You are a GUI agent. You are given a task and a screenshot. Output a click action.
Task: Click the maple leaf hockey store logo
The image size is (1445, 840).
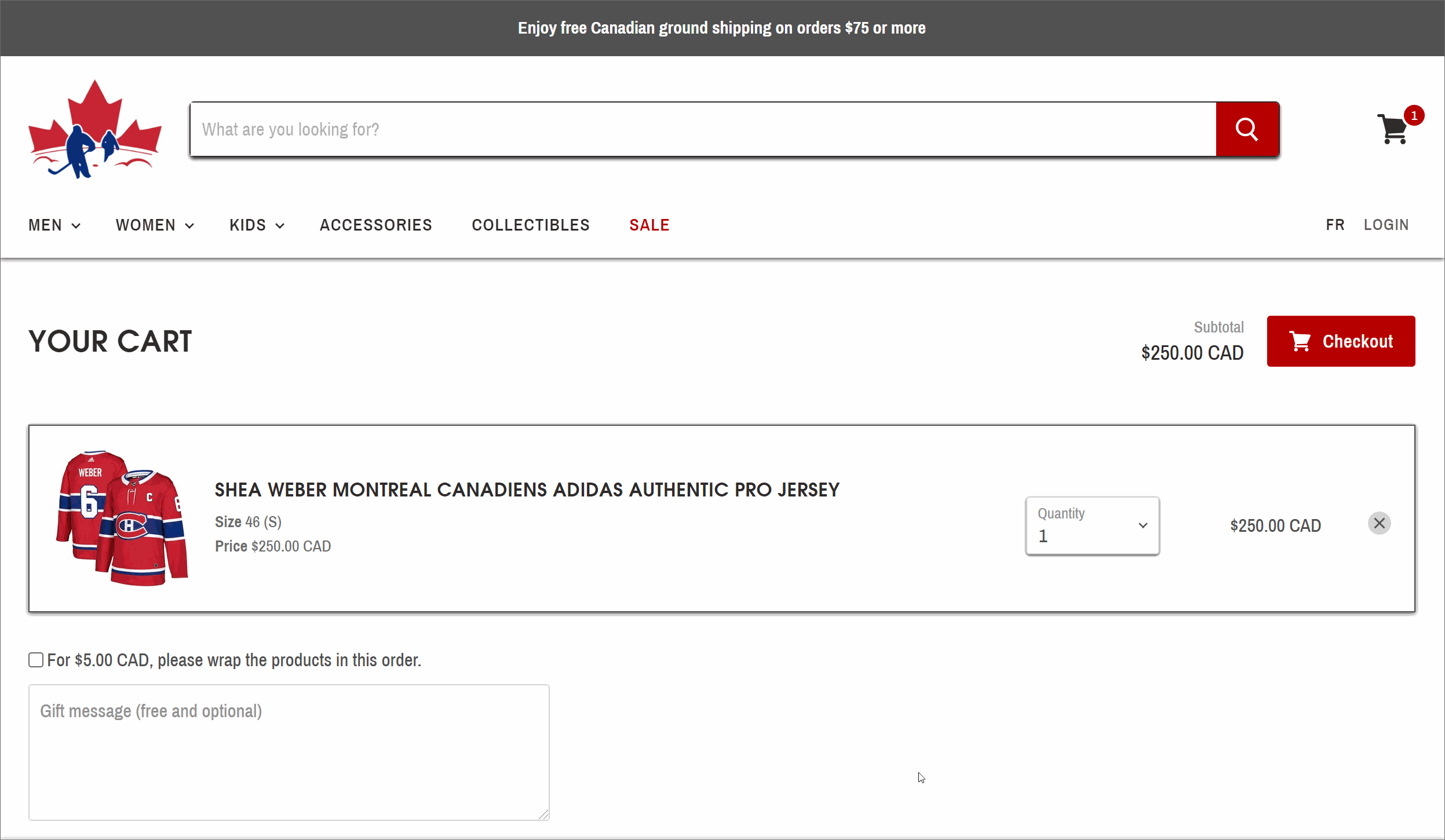[x=95, y=129]
